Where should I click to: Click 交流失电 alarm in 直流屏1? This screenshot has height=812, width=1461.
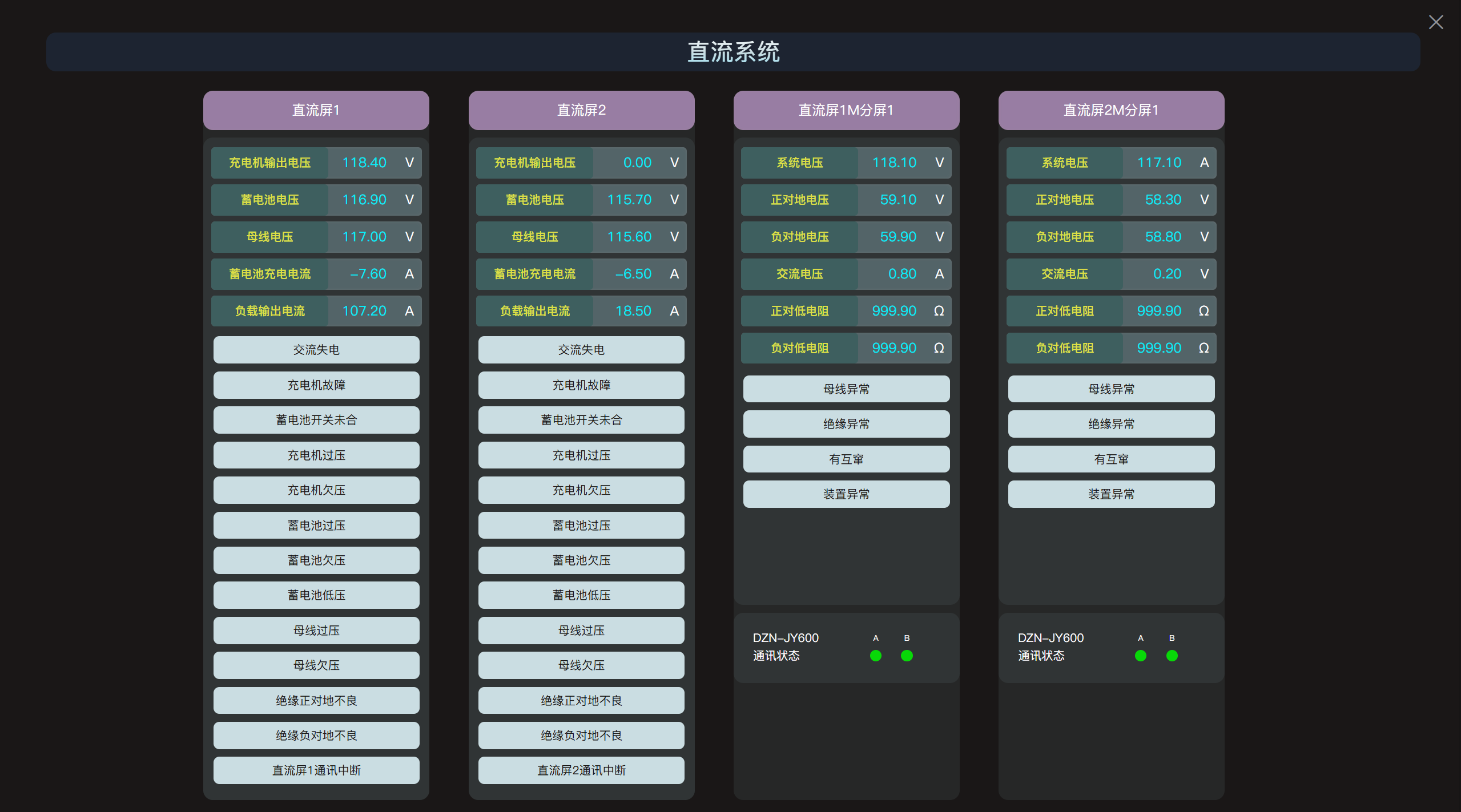click(x=316, y=350)
